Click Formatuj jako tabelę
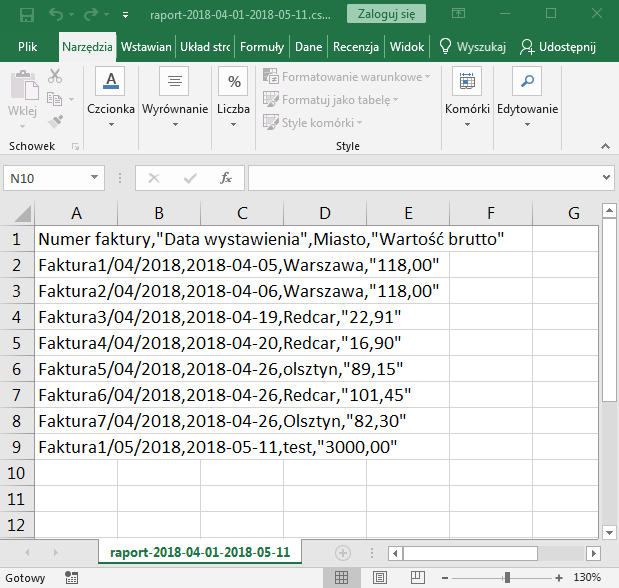619x588 pixels. coord(330,100)
